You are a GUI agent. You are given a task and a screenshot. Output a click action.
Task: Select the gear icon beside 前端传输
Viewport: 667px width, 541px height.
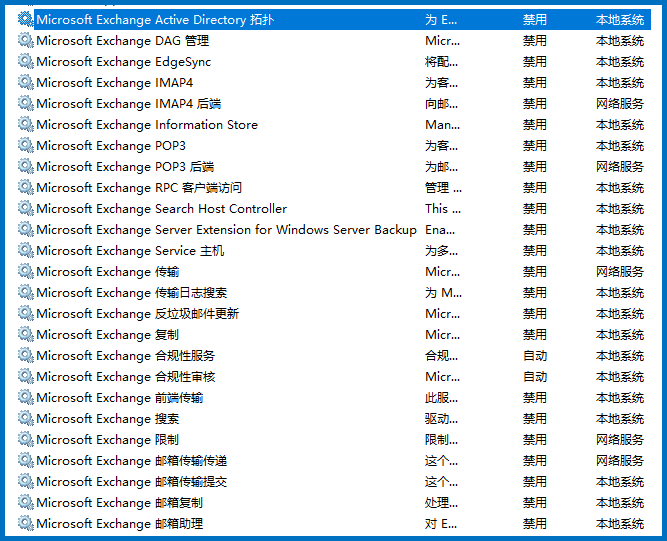click(x=26, y=397)
